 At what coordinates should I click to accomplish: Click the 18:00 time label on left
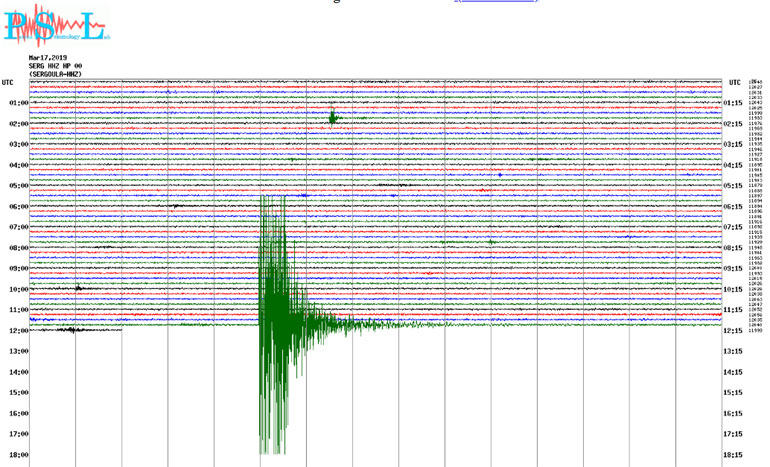tap(18, 455)
